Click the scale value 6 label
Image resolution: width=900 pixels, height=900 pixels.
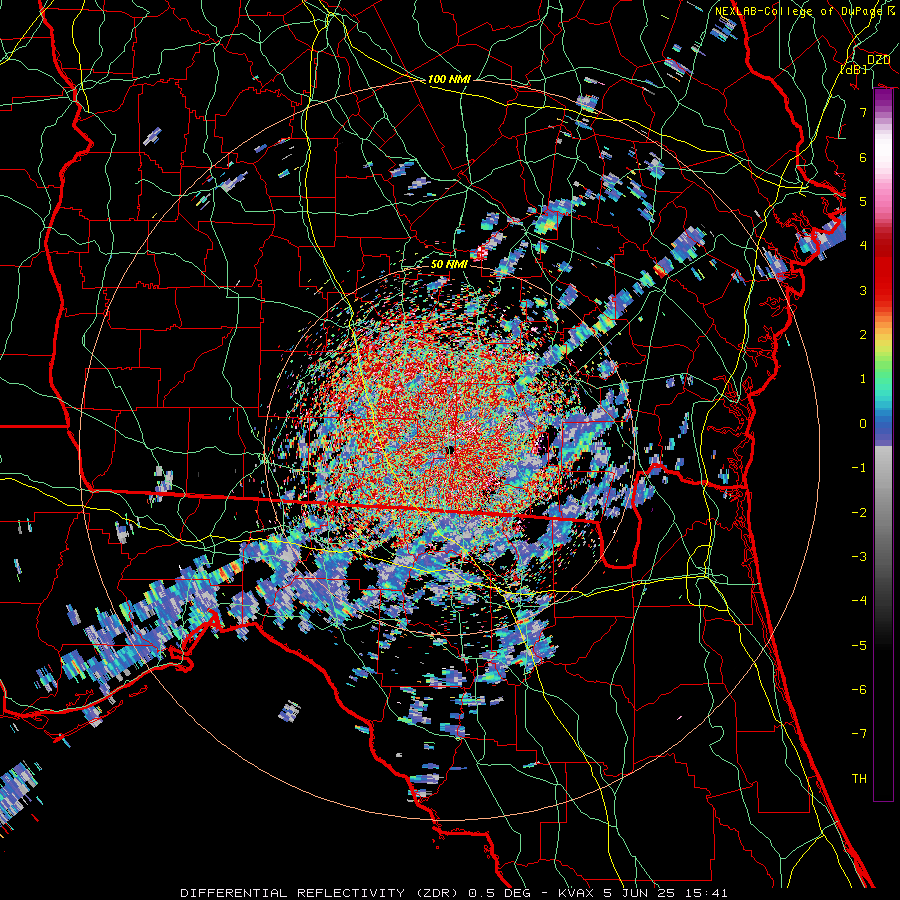tap(863, 157)
